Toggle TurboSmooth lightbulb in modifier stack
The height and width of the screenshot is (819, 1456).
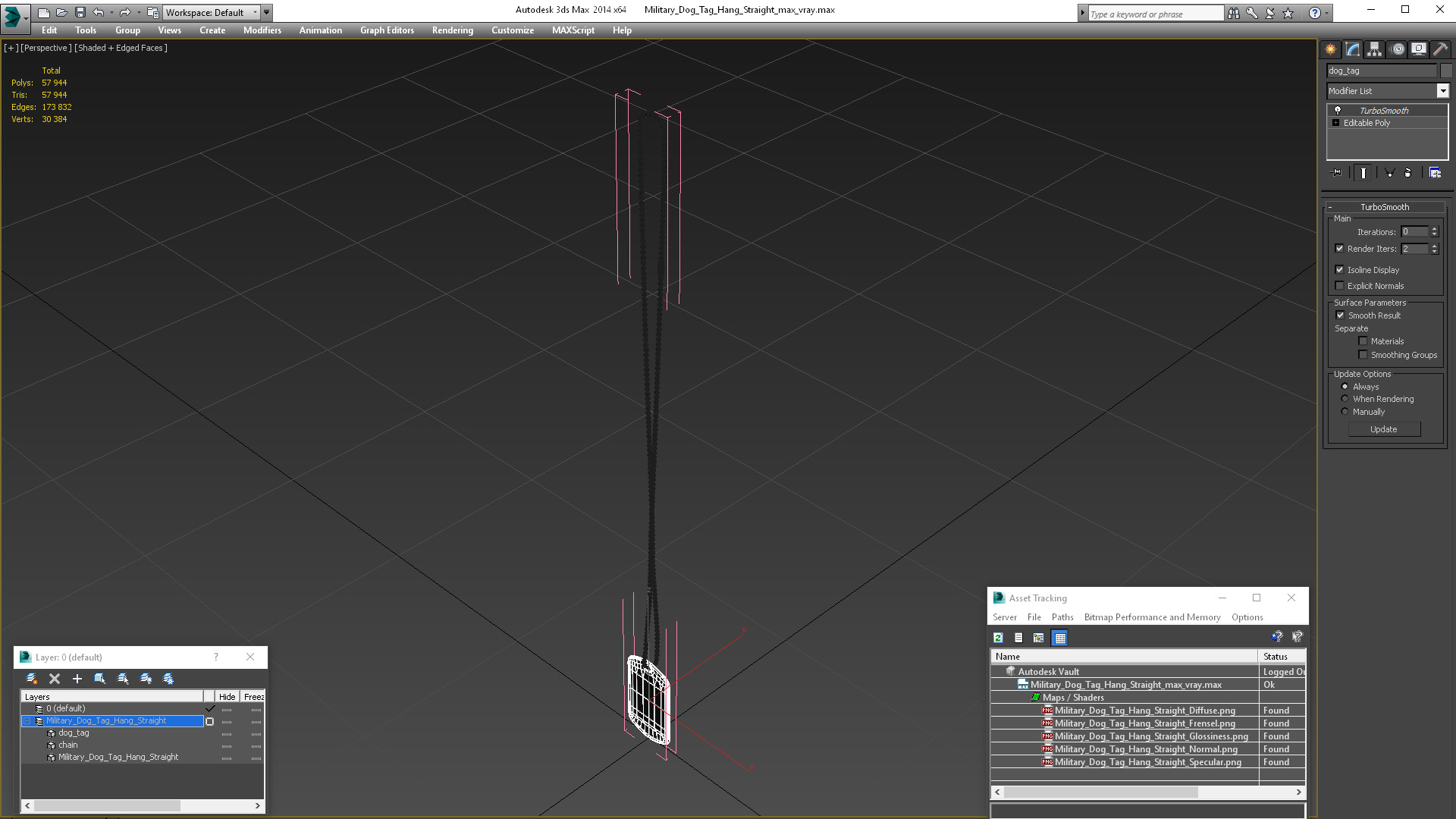1338,110
